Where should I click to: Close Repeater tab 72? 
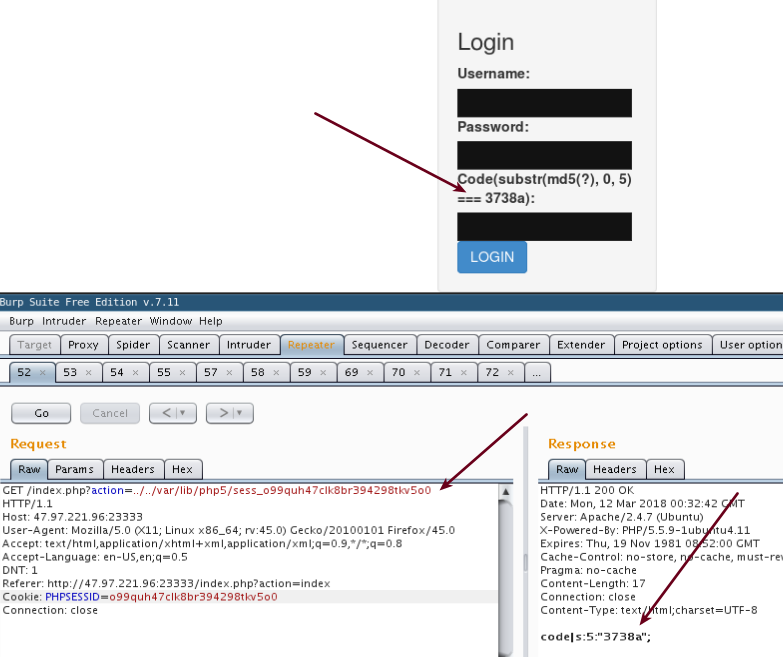tap(510, 372)
